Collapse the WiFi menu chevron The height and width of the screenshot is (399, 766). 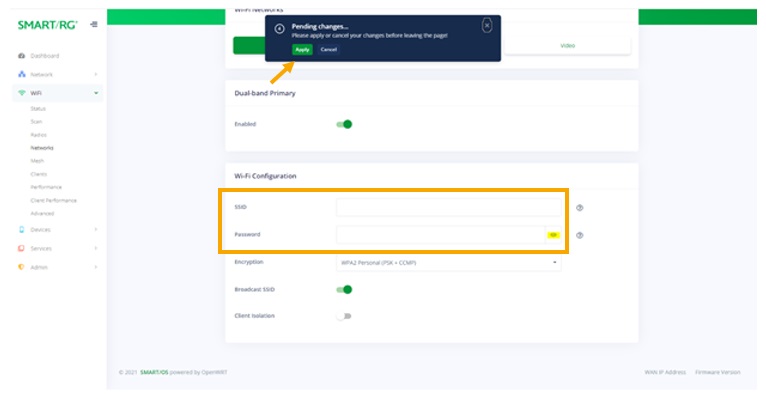tap(96, 93)
